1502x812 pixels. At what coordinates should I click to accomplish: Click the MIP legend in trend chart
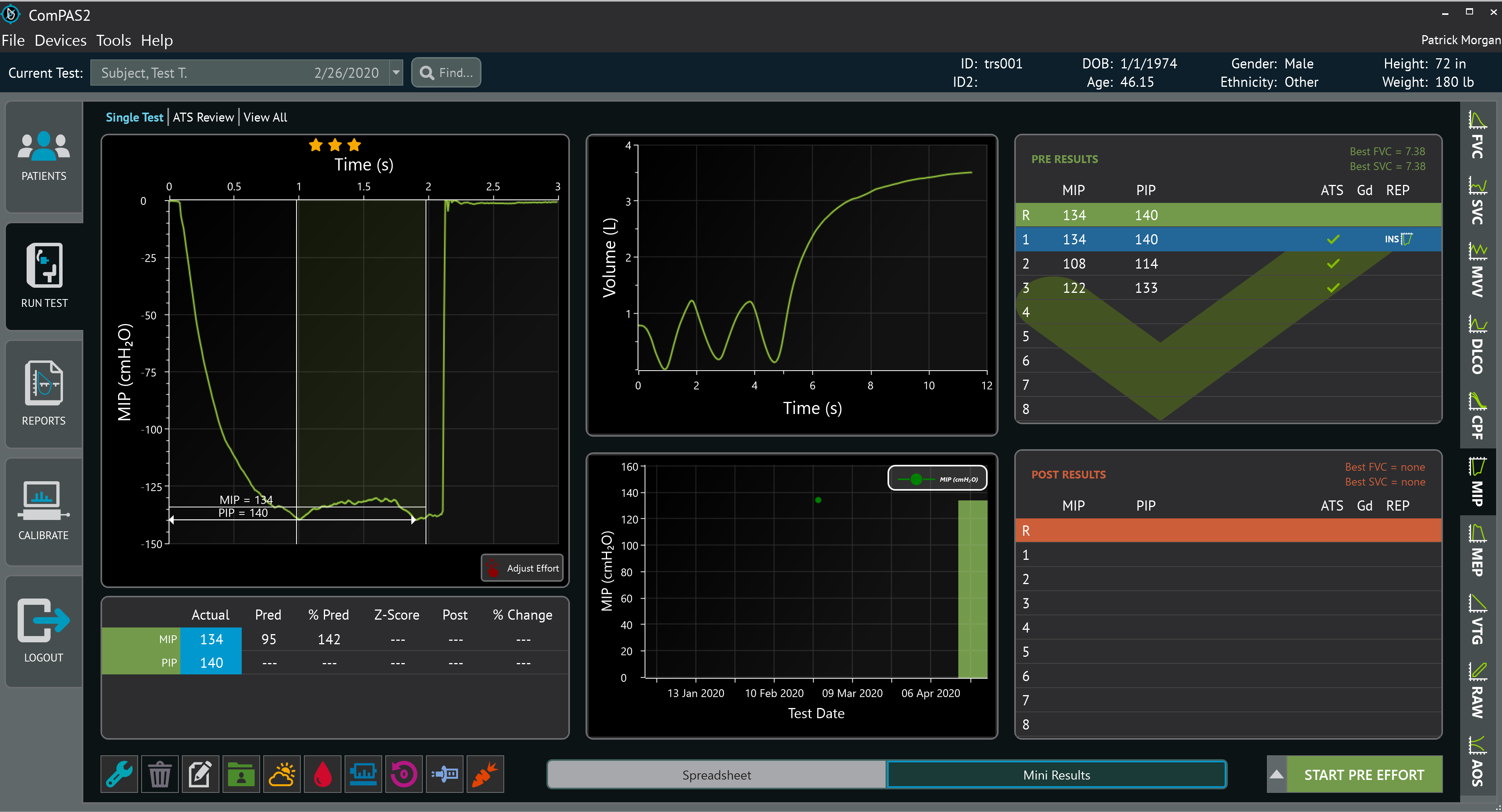937,479
